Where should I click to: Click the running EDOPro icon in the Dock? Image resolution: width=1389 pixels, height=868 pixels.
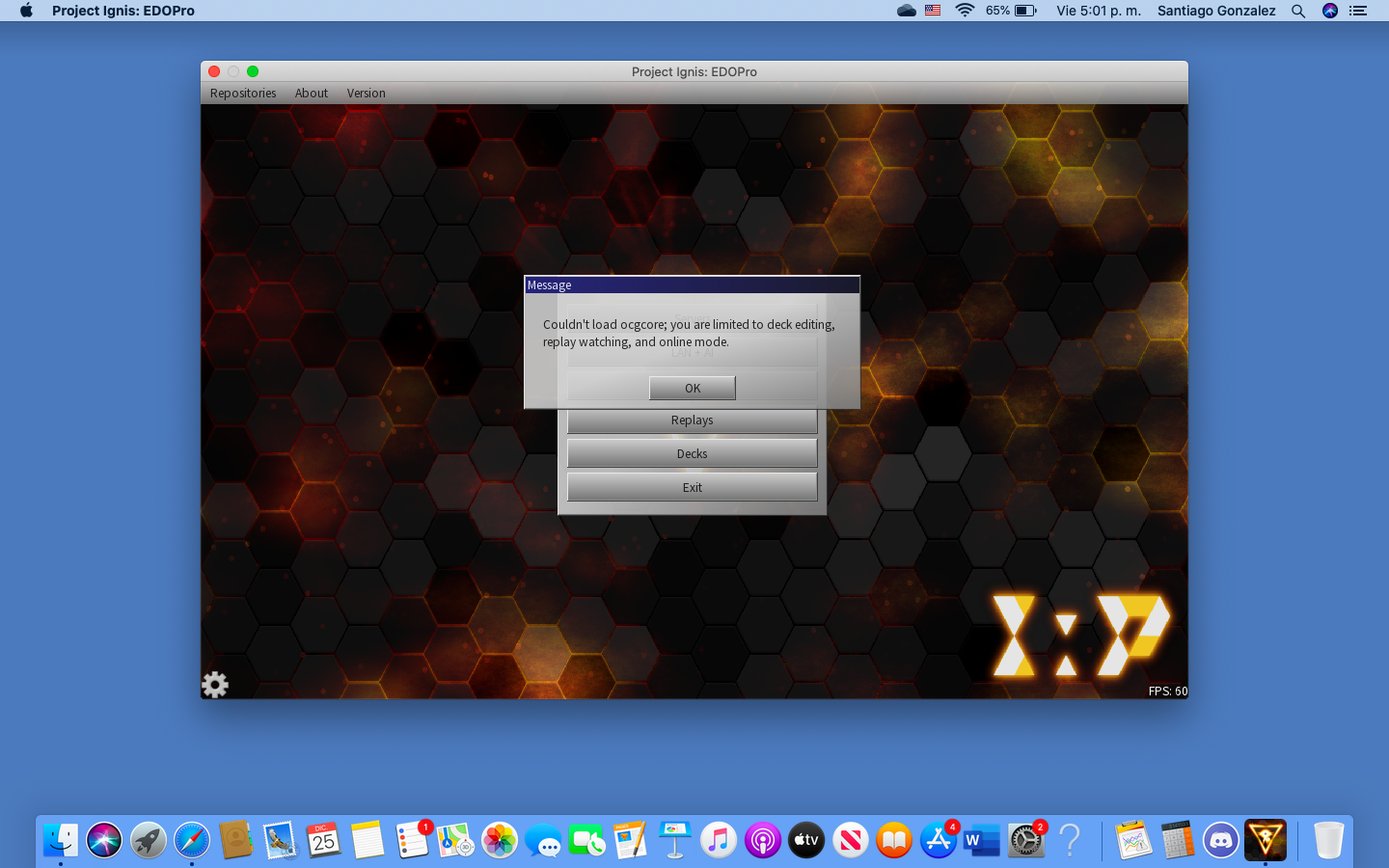pos(1265,840)
